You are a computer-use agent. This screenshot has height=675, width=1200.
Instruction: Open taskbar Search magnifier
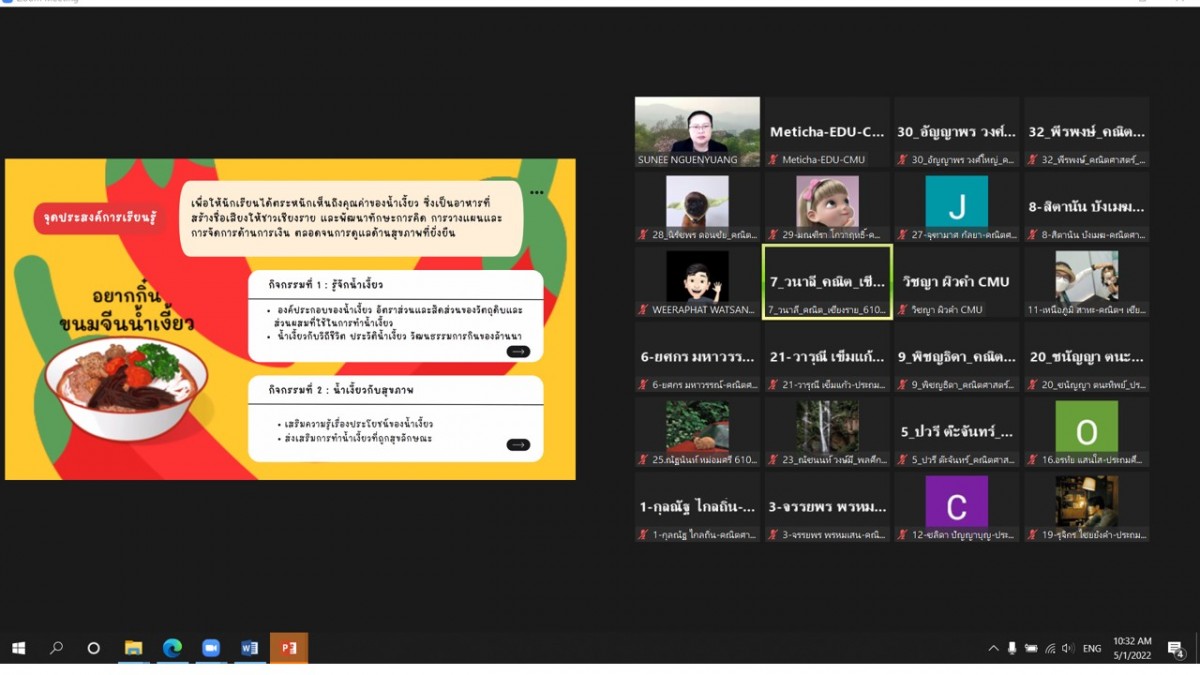point(56,648)
